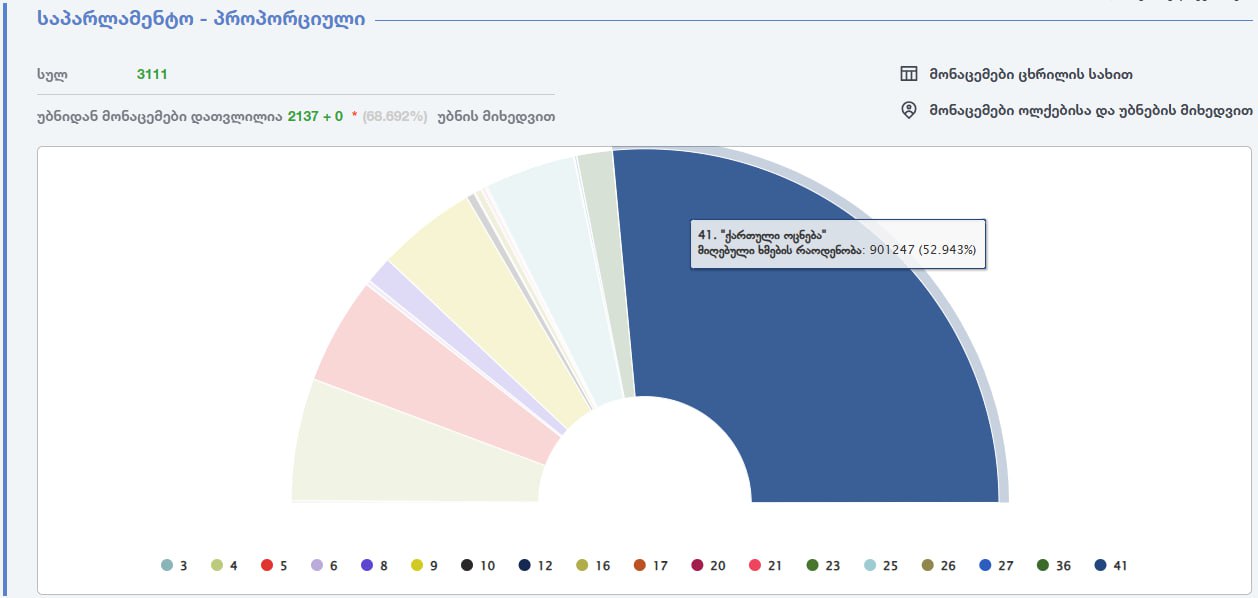The width and height of the screenshot is (1258, 598).
Task: Toggle legend entry number 26
Action: (939, 565)
